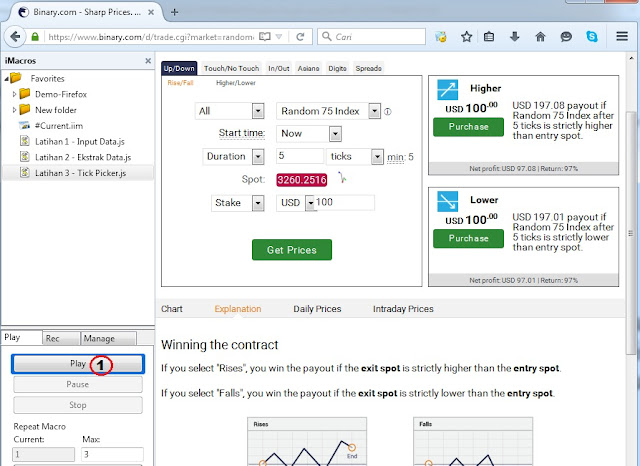
Task: Open the ticks unit dropdown
Action: [355, 156]
